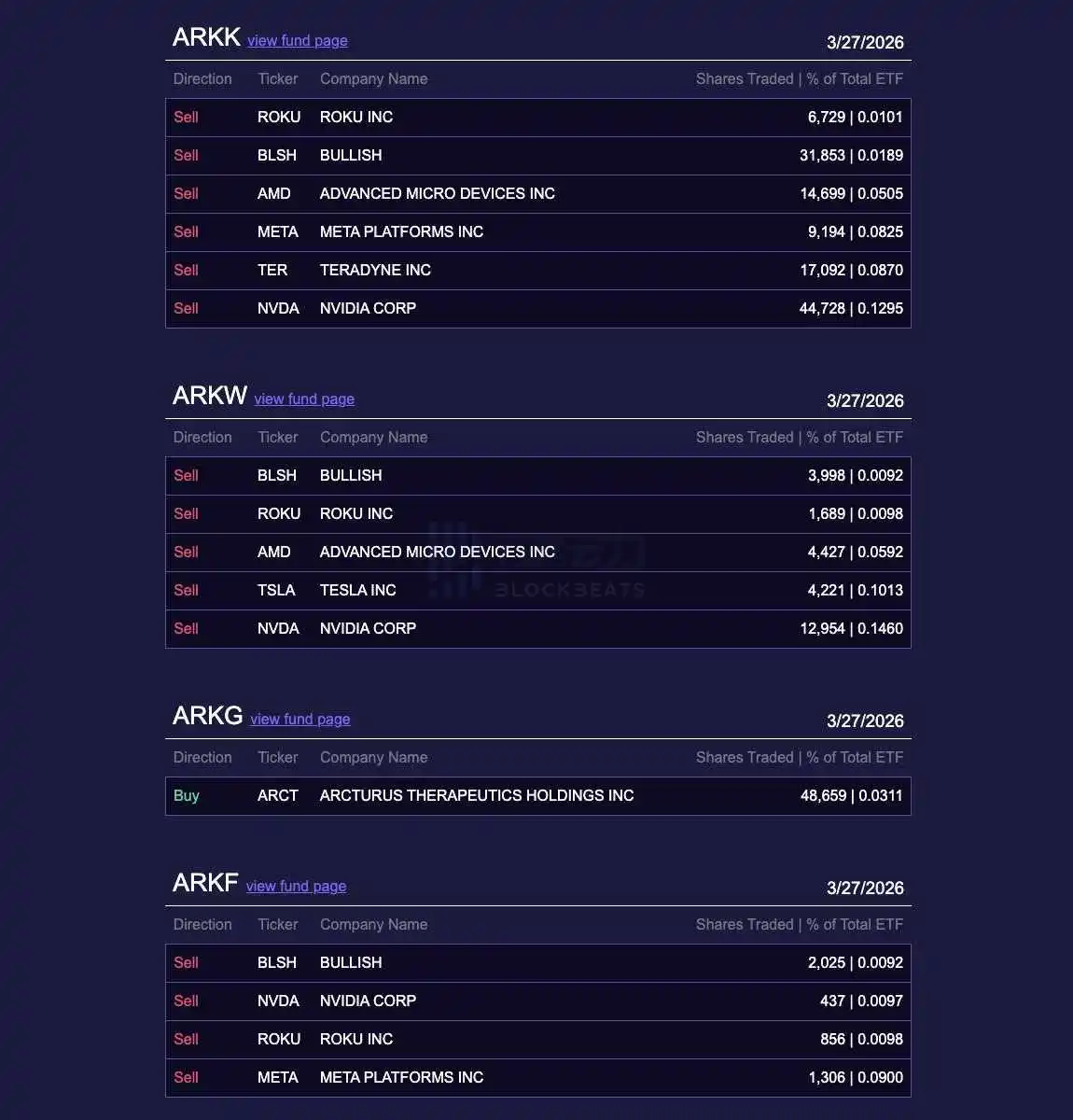Click the TESLA INC row in ARKW

coord(538,591)
